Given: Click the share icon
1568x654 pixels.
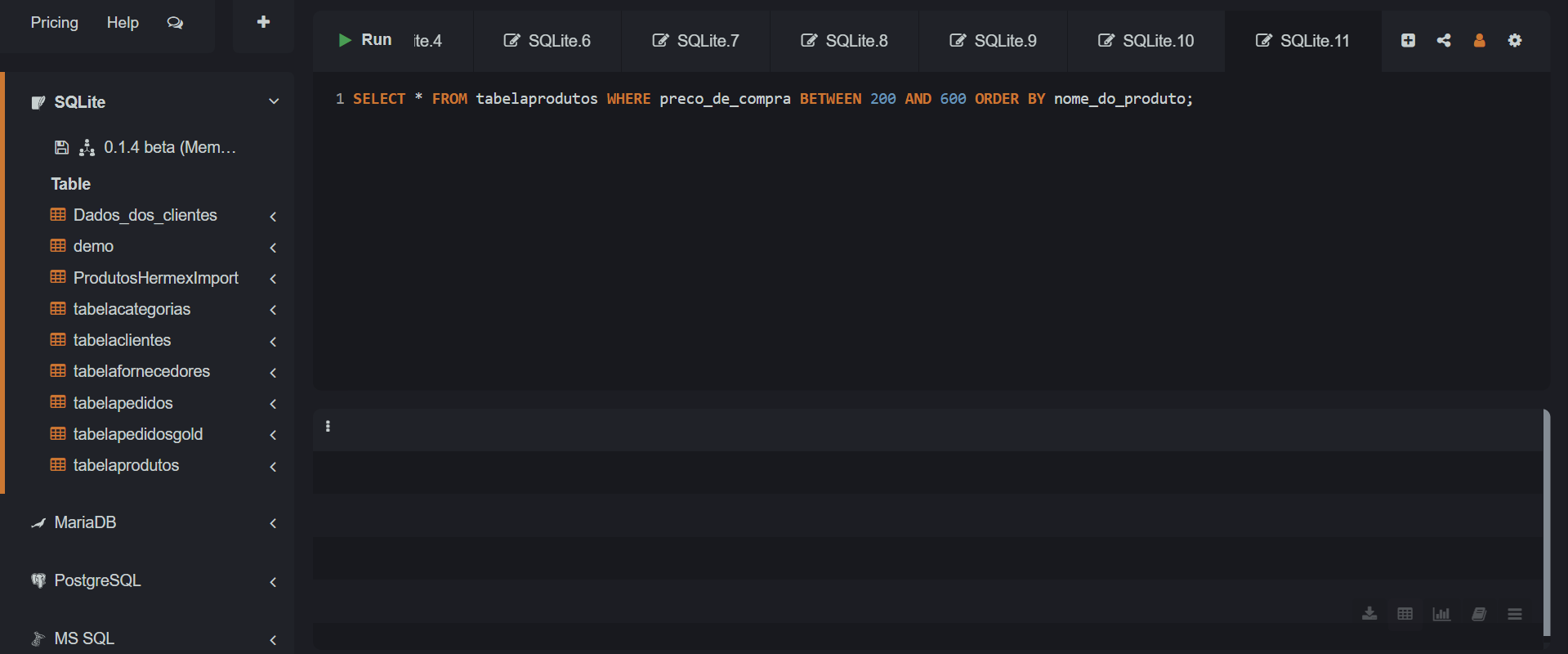Looking at the screenshot, I should (x=1444, y=40).
